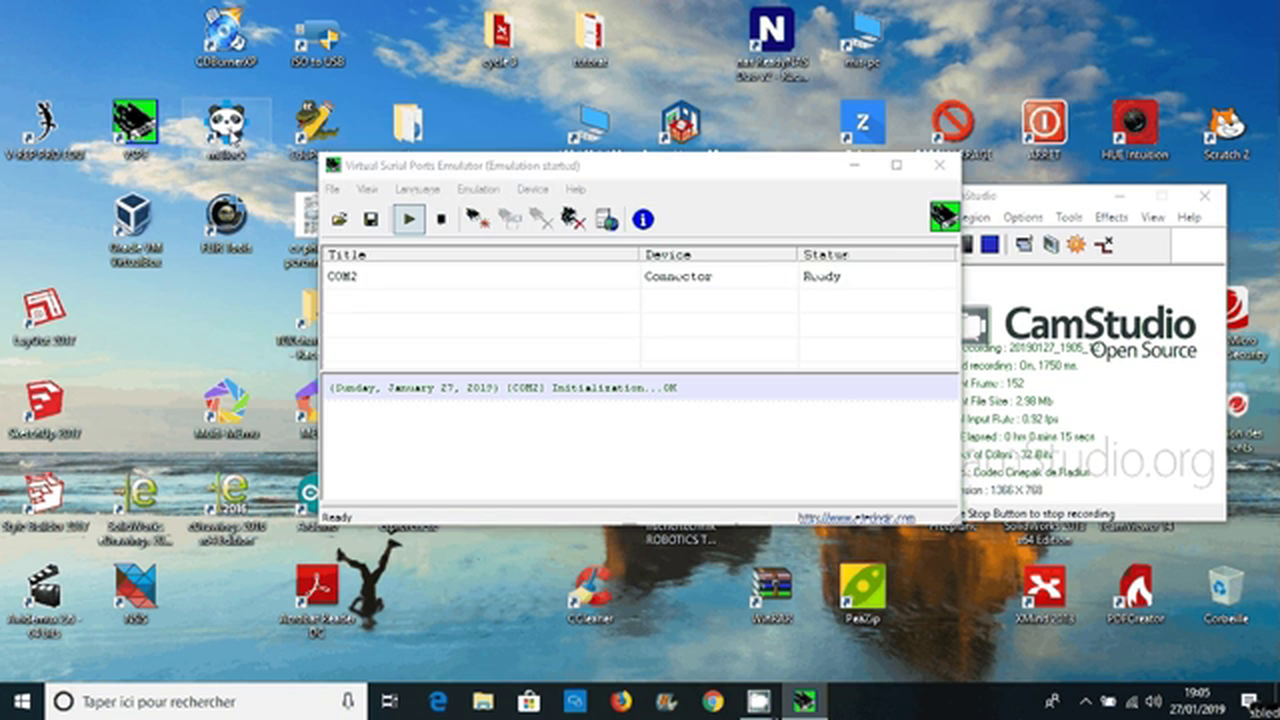The height and width of the screenshot is (720, 1280).
Task: Click the Create new device icon
Action: (x=477, y=219)
